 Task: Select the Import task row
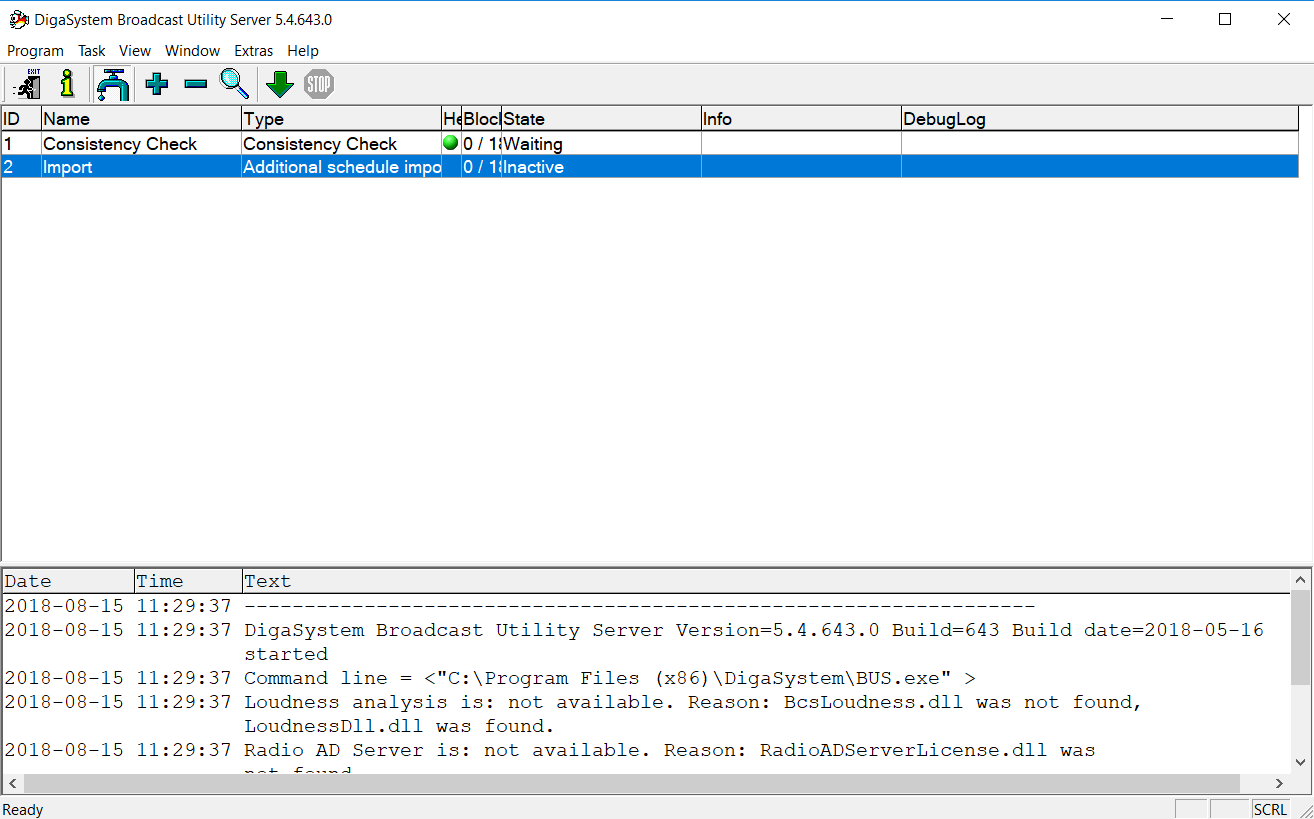point(120,167)
